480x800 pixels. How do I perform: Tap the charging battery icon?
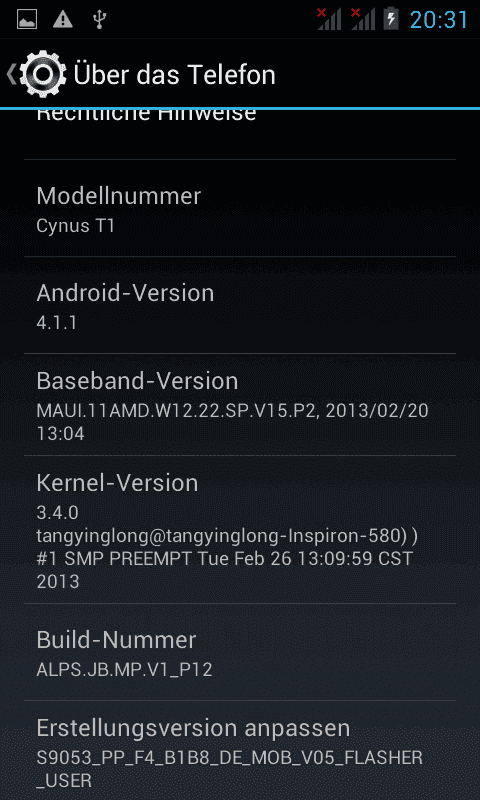pos(391,19)
